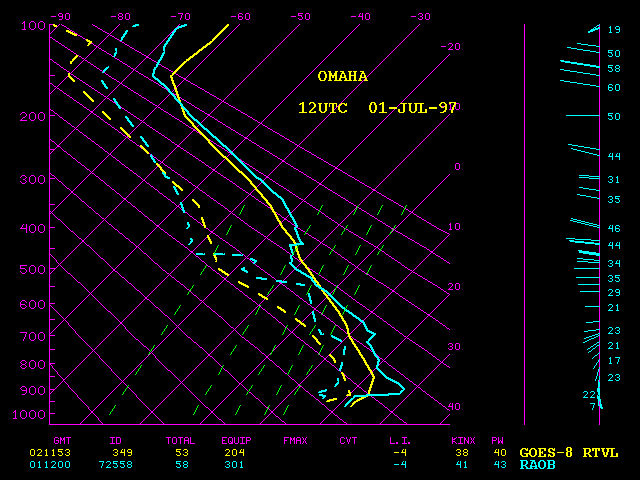This screenshot has height=480, width=640.
Task: Click the wind speed value 60
Action: tap(614, 87)
